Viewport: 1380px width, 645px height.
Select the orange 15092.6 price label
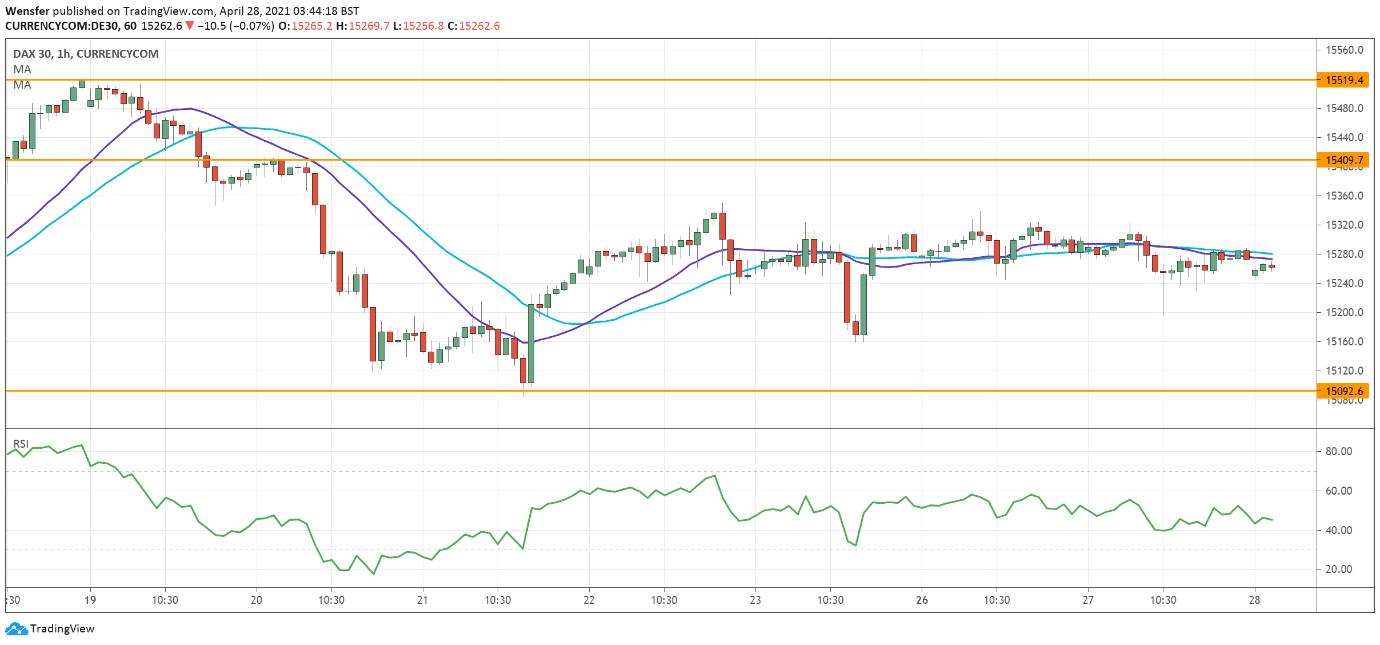(x=1341, y=391)
